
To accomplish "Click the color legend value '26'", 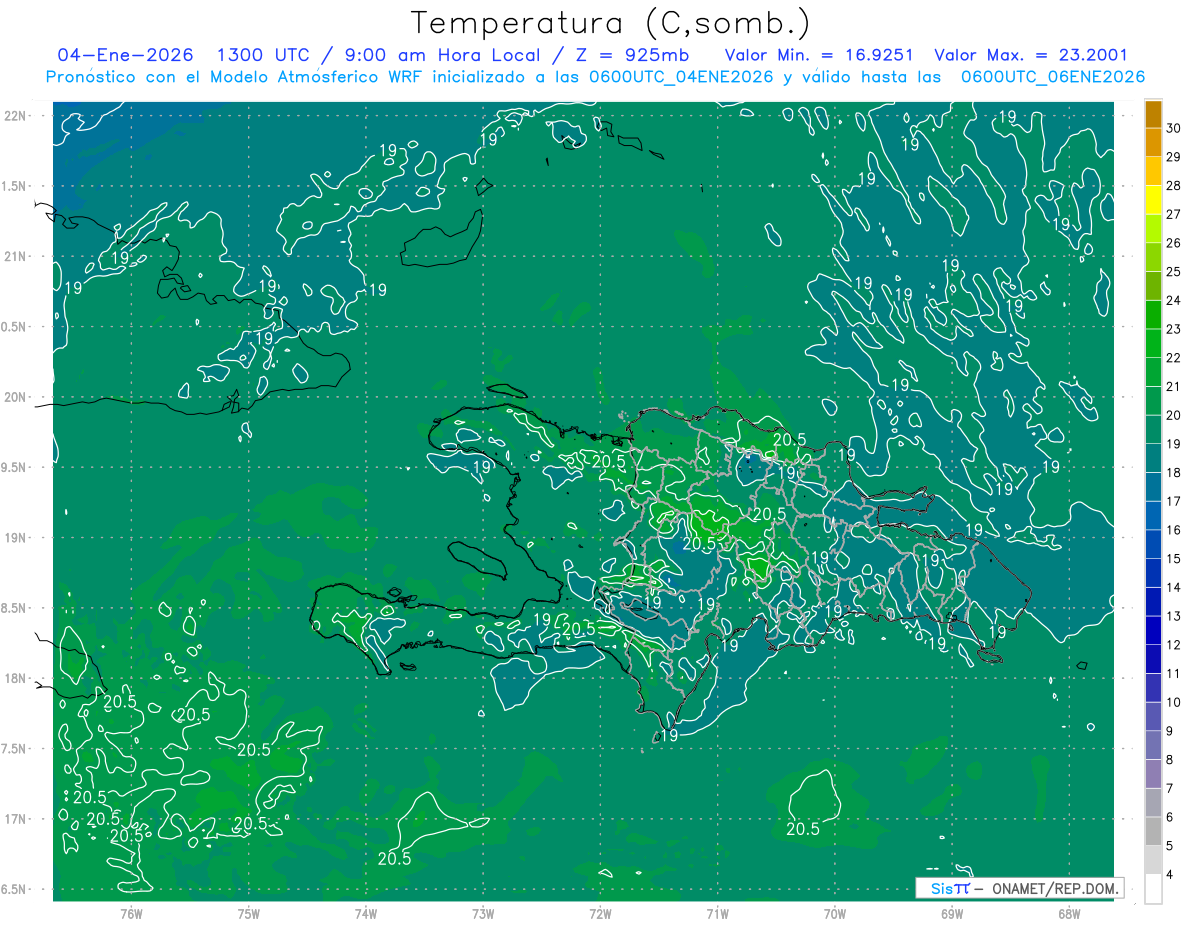I will pyautogui.click(x=1174, y=243).
